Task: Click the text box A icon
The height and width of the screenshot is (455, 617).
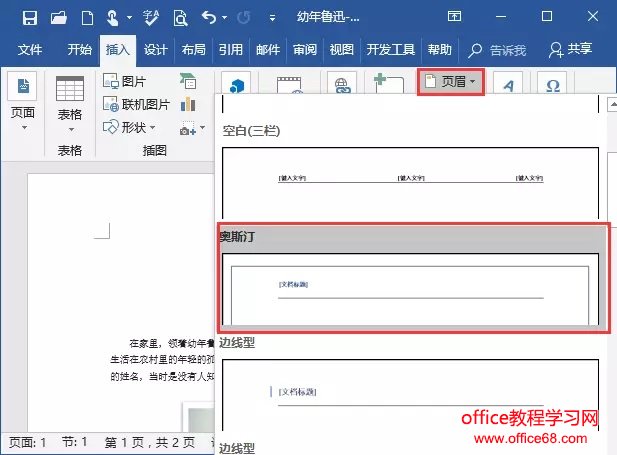Action: click(x=508, y=83)
